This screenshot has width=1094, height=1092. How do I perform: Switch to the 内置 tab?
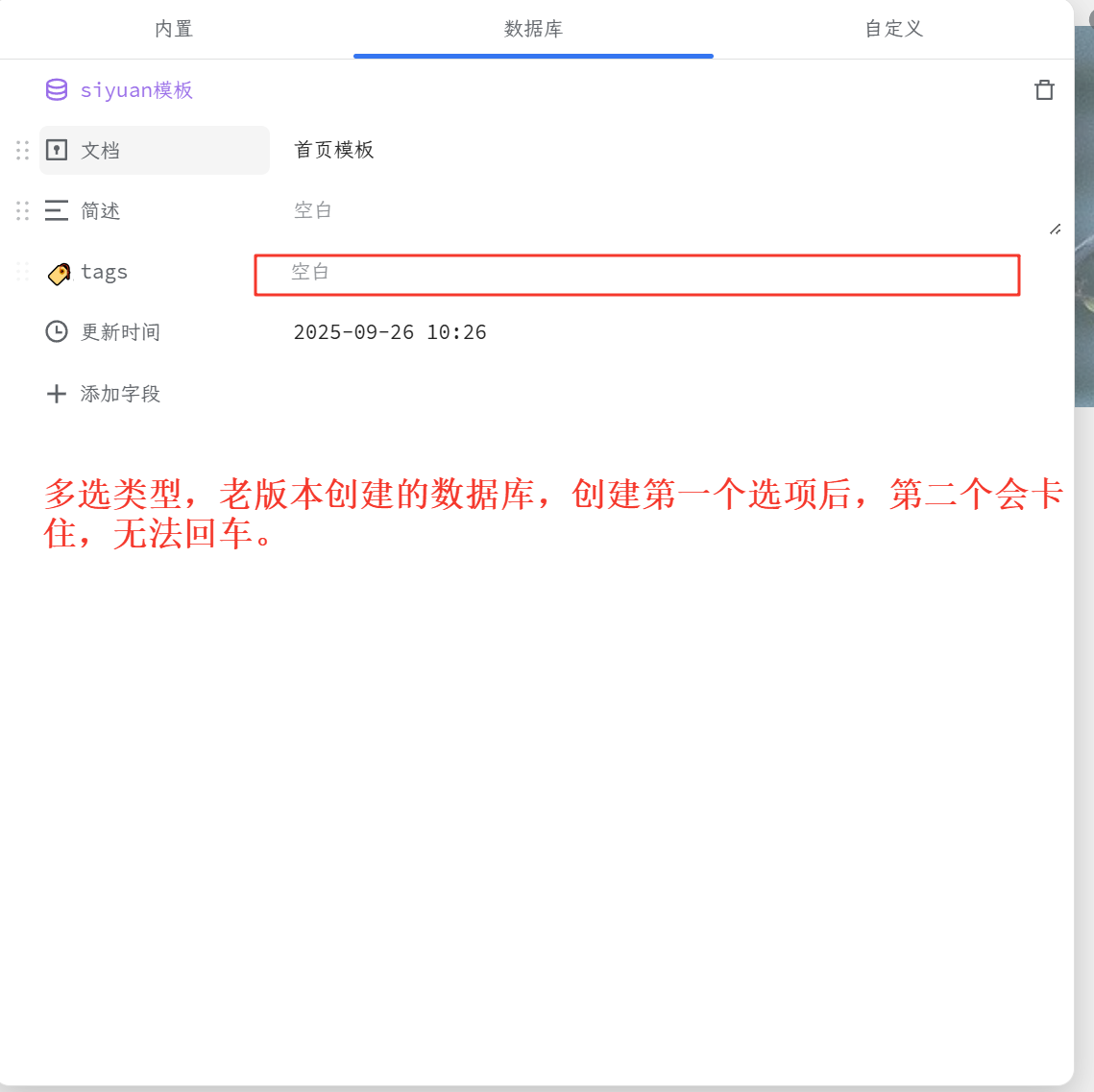pyautogui.click(x=174, y=29)
